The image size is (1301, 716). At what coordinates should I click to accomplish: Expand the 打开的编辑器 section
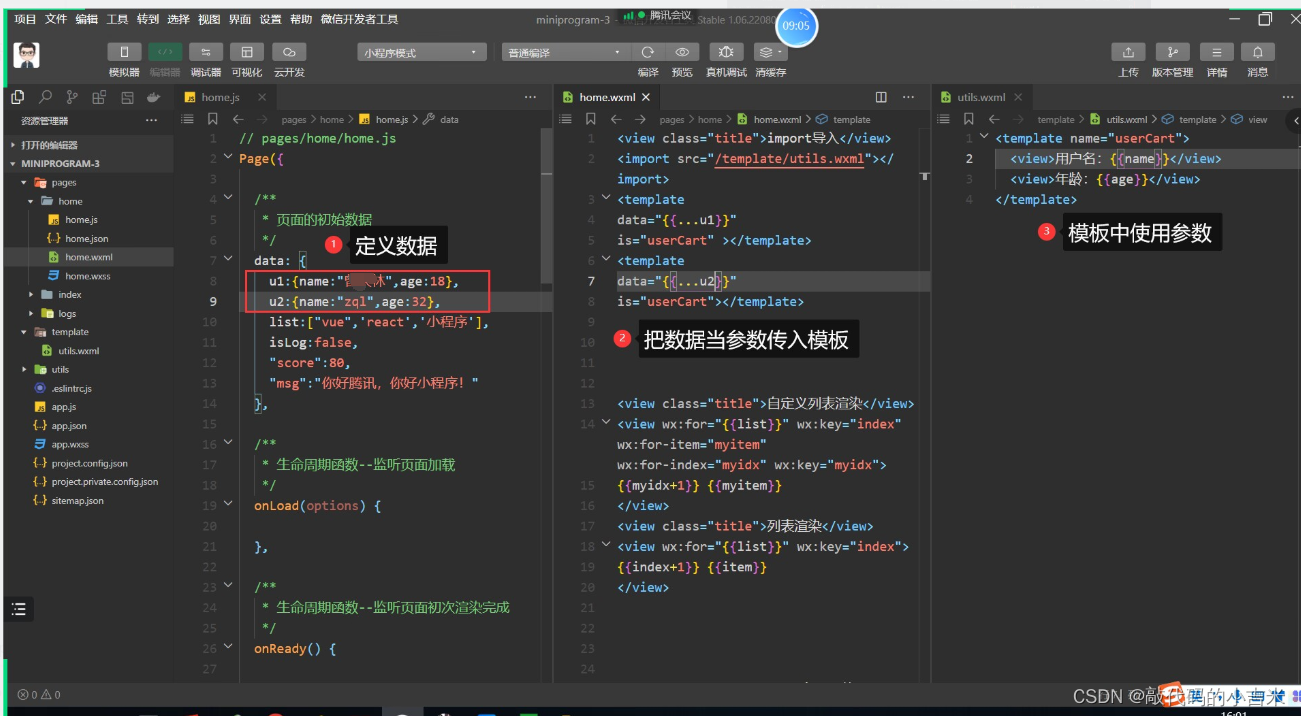click(x=88, y=145)
